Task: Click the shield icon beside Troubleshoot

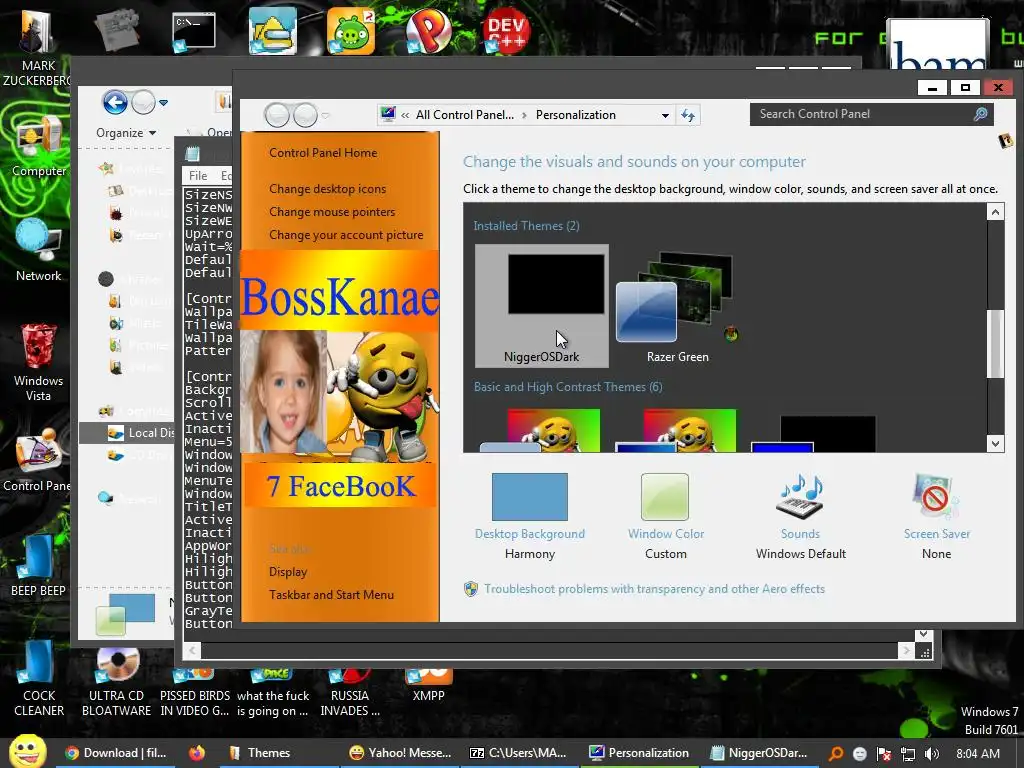Action: click(x=470, y=589)
